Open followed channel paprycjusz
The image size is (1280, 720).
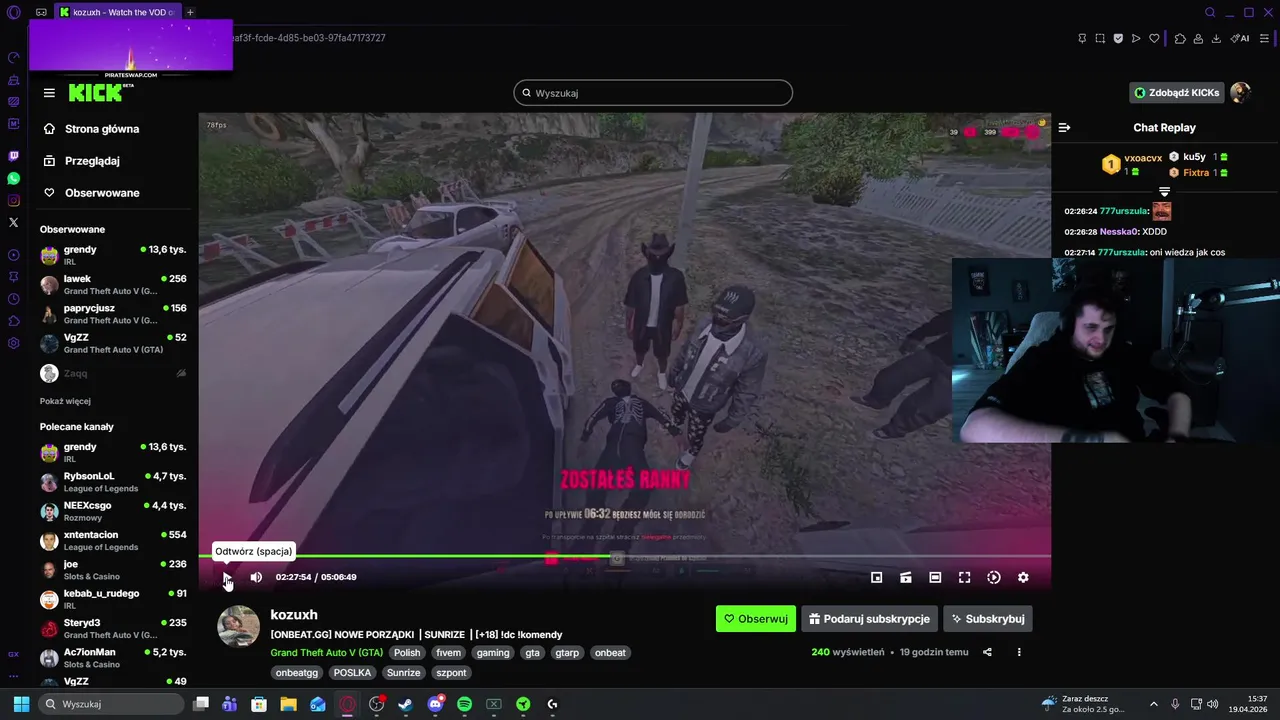pyautogui.click(x=113, y=314)
